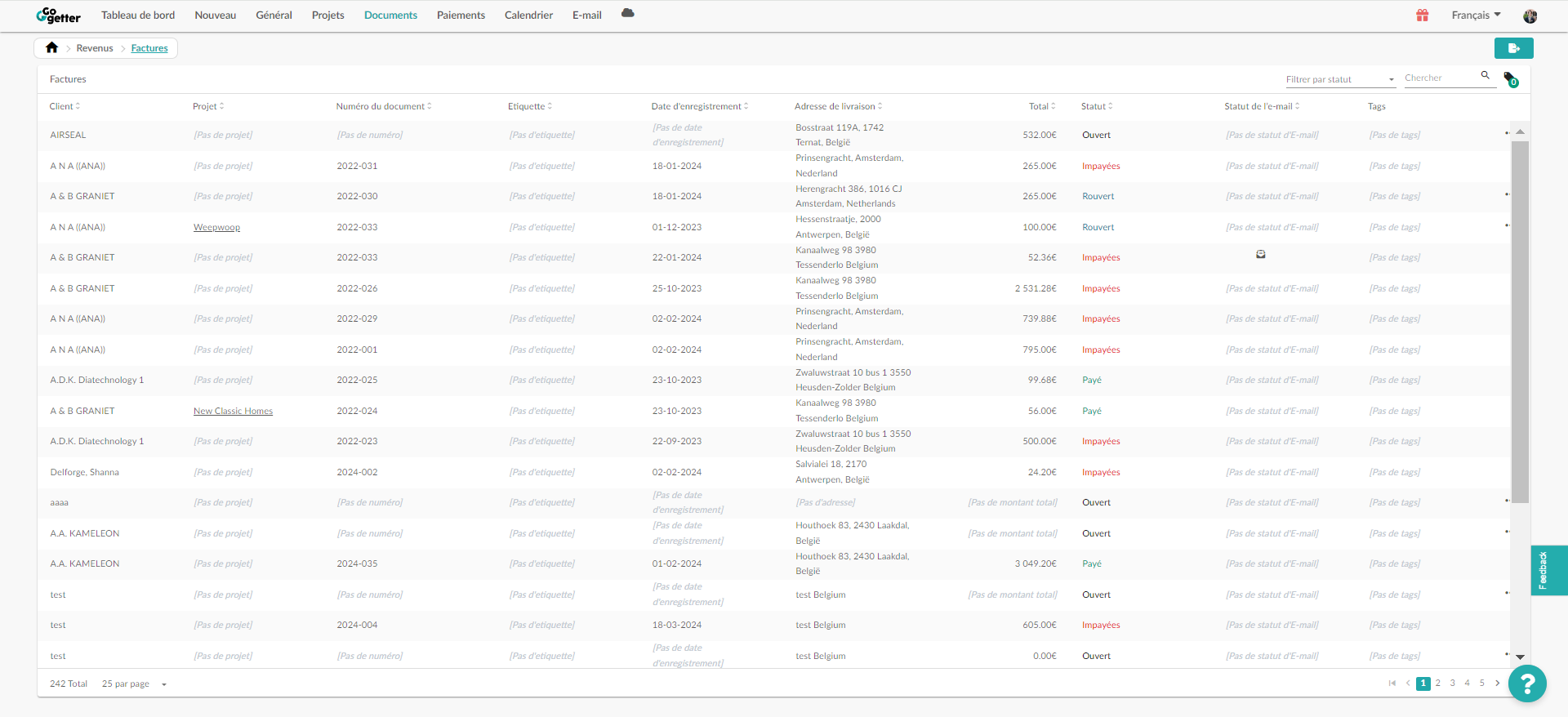
Task: Open the teal help question mark button
Action: 1527,684
